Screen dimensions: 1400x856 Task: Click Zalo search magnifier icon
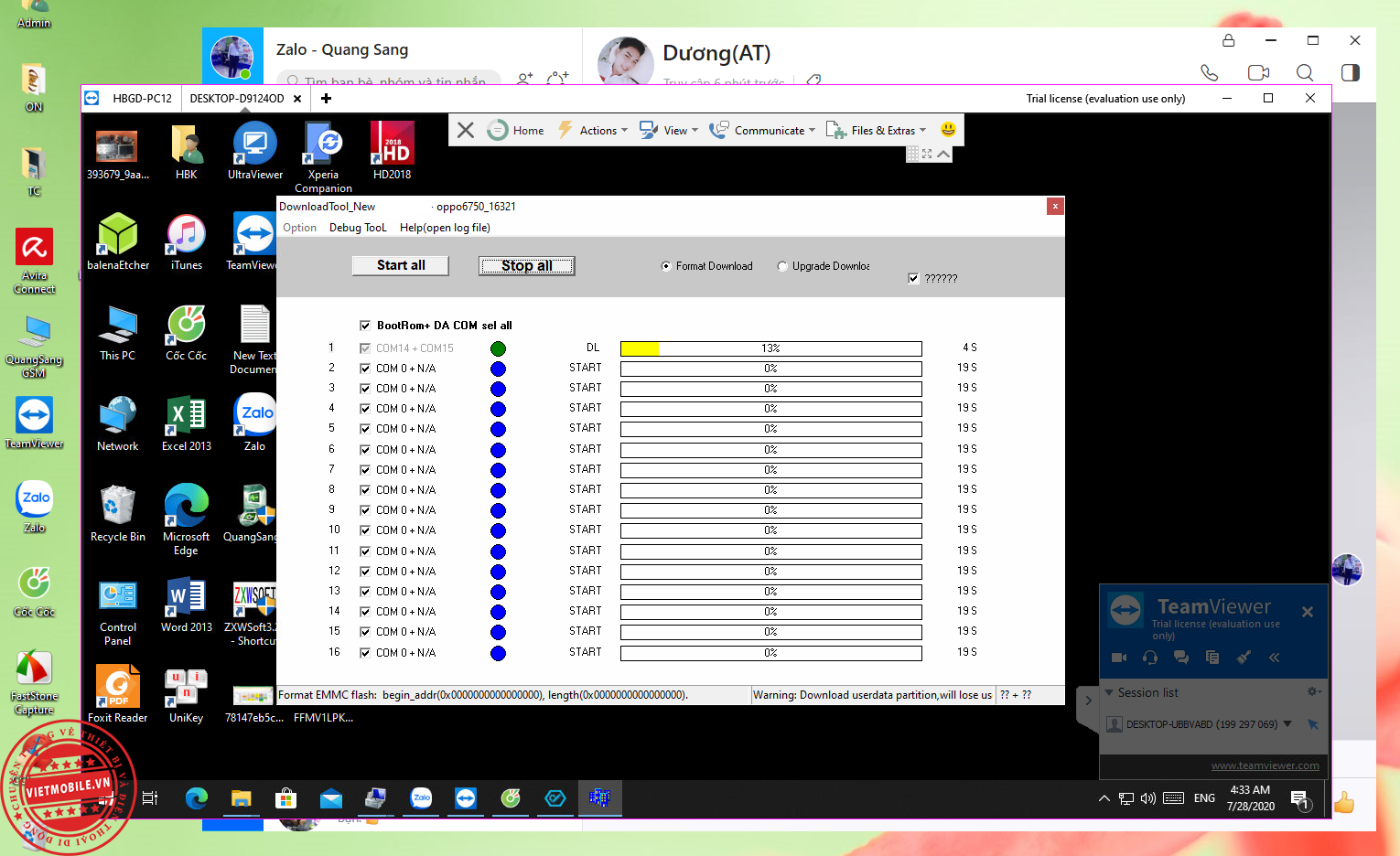(x=1305, y=72)
